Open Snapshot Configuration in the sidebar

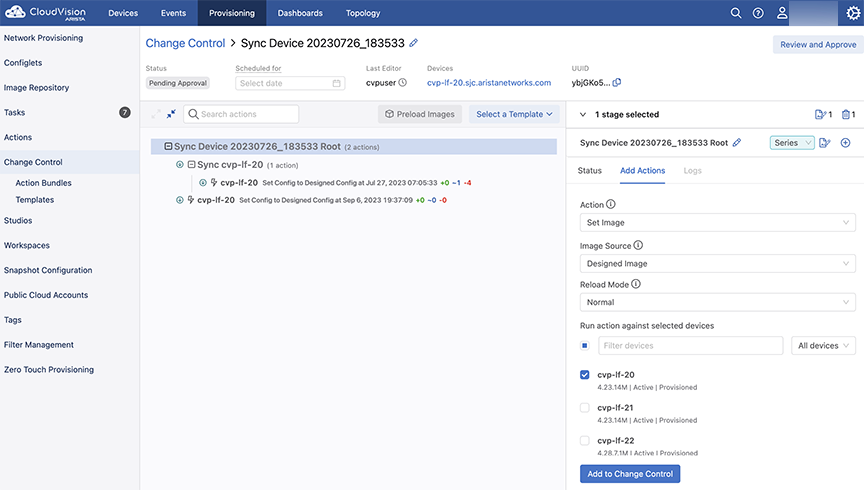click(x=48, y=270)
